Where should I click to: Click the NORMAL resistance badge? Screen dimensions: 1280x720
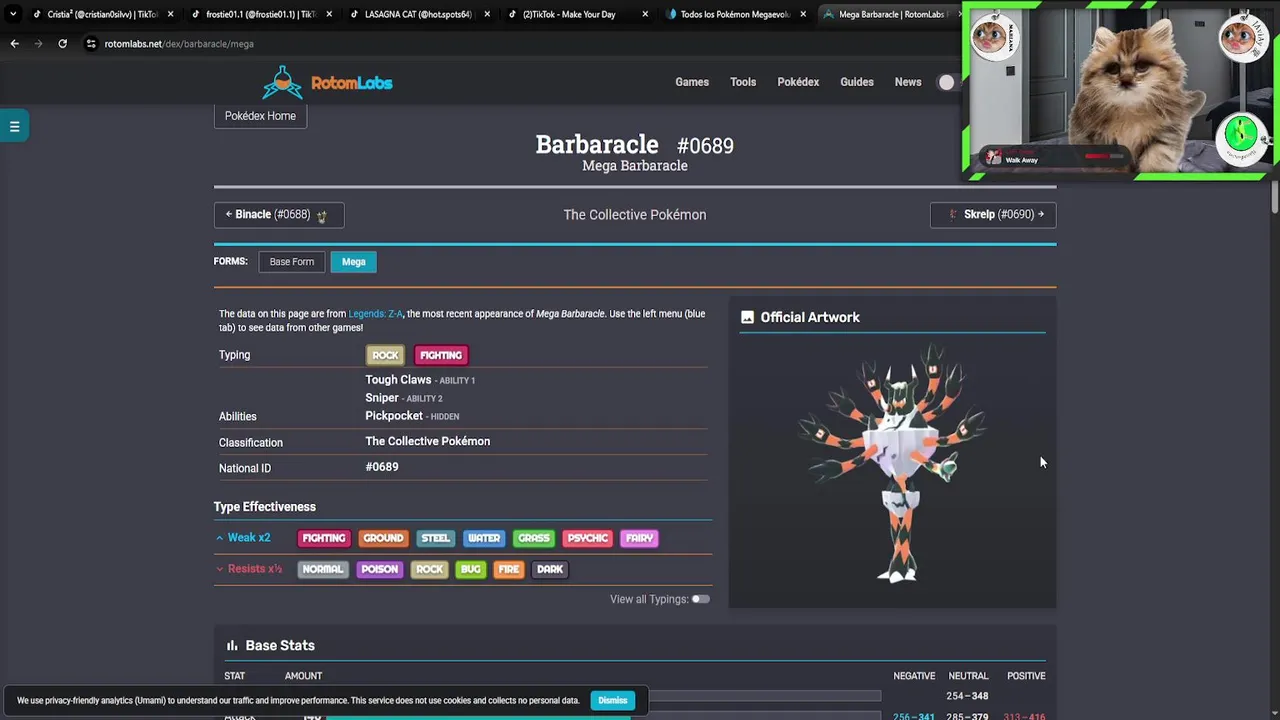[323, 569]
